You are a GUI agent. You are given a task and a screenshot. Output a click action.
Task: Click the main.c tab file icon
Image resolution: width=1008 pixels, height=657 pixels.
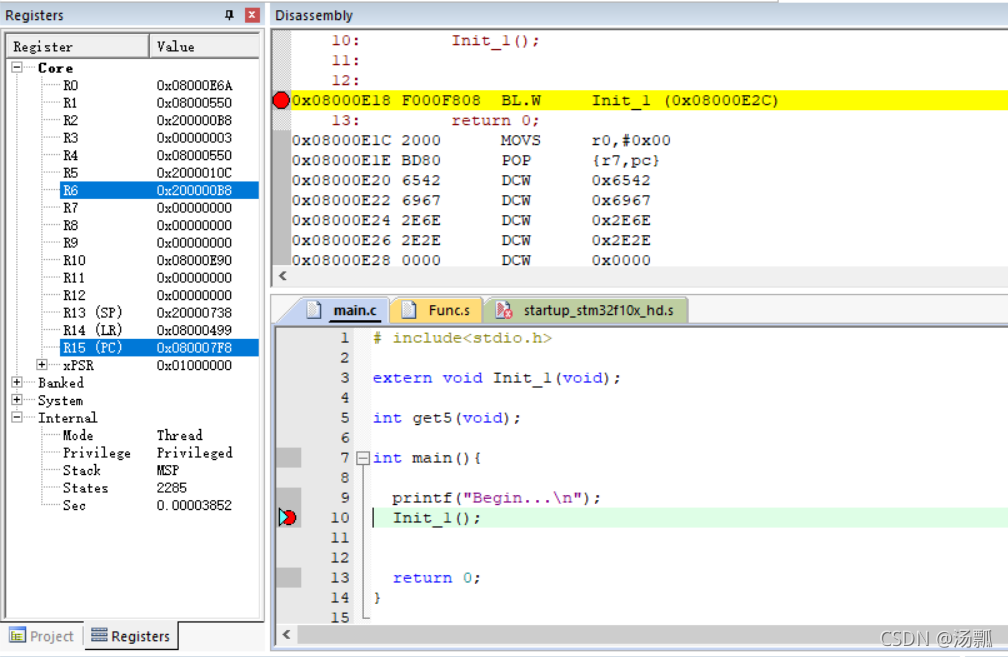tap(314, 310)
